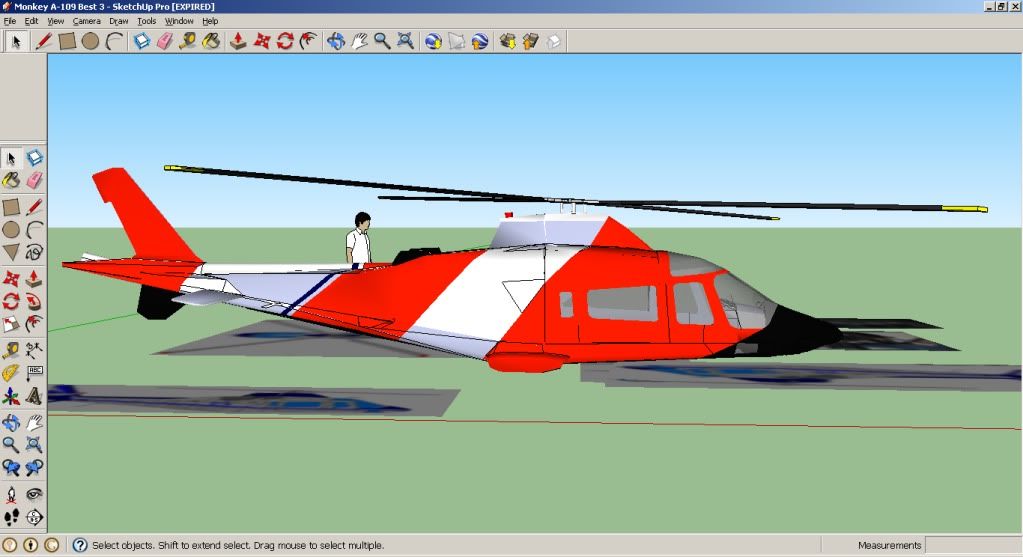Viewport: 1023px width, 557px height.
Task: Go to Previous camera view
Action: click(x=11, y=468)
